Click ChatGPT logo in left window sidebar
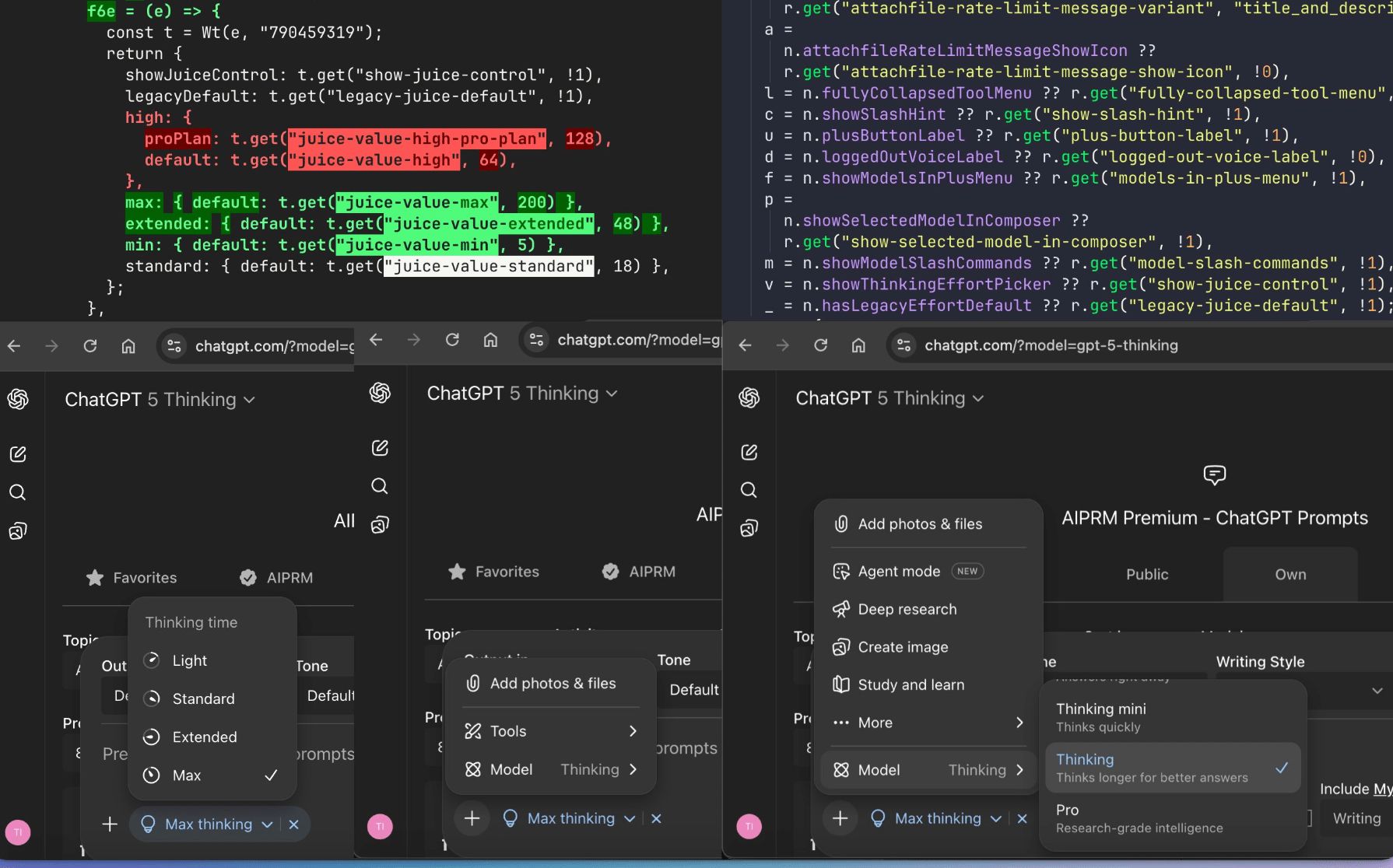This screenshot has width=1393, height=868. tap(18, 399)
